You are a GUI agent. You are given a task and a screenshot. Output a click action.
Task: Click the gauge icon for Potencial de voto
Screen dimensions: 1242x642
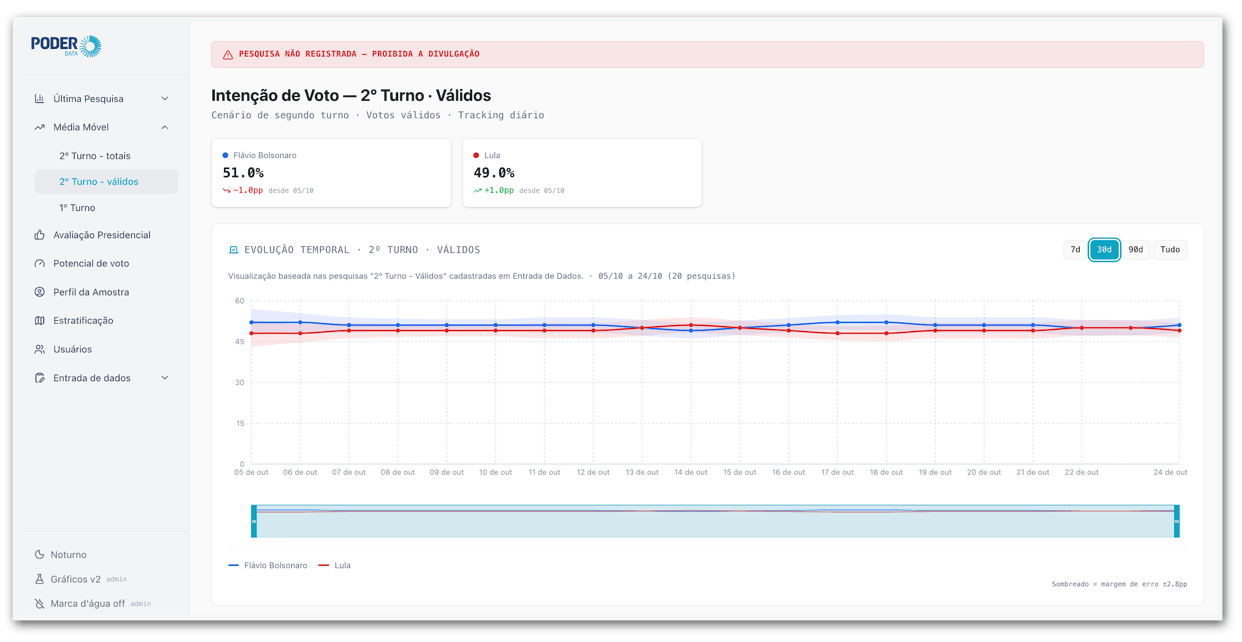tap(40, 264)
